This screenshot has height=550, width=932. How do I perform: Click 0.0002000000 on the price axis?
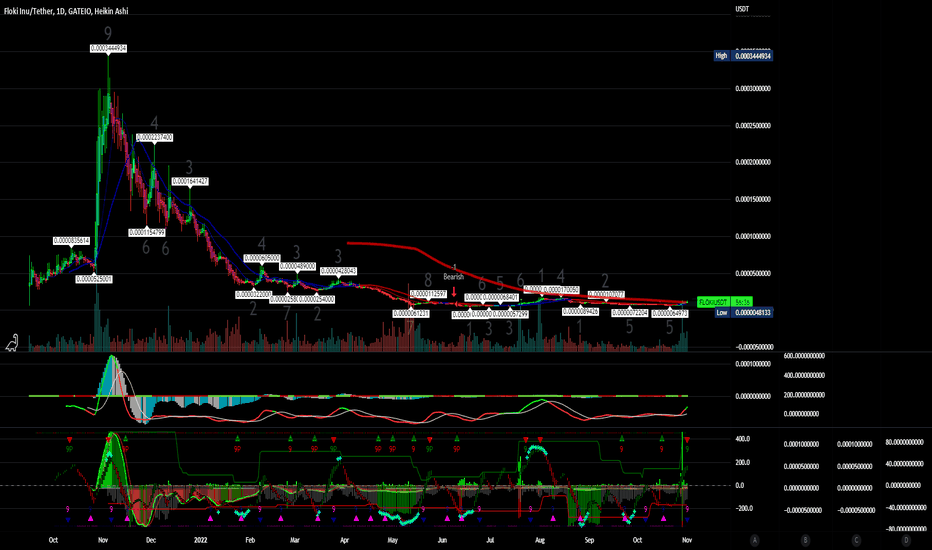tap(752, 162)
